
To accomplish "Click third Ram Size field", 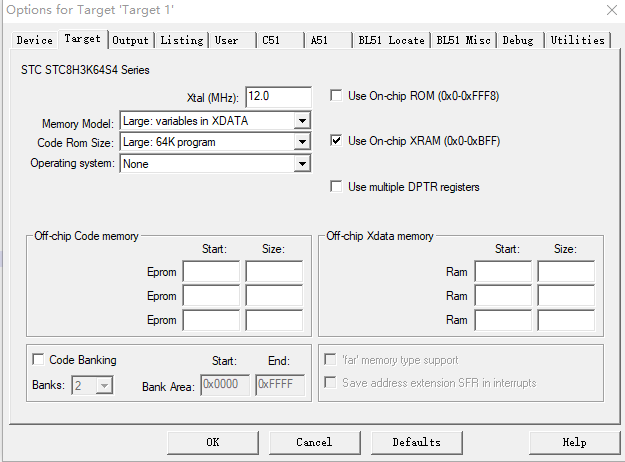I will tap(566, 320).
